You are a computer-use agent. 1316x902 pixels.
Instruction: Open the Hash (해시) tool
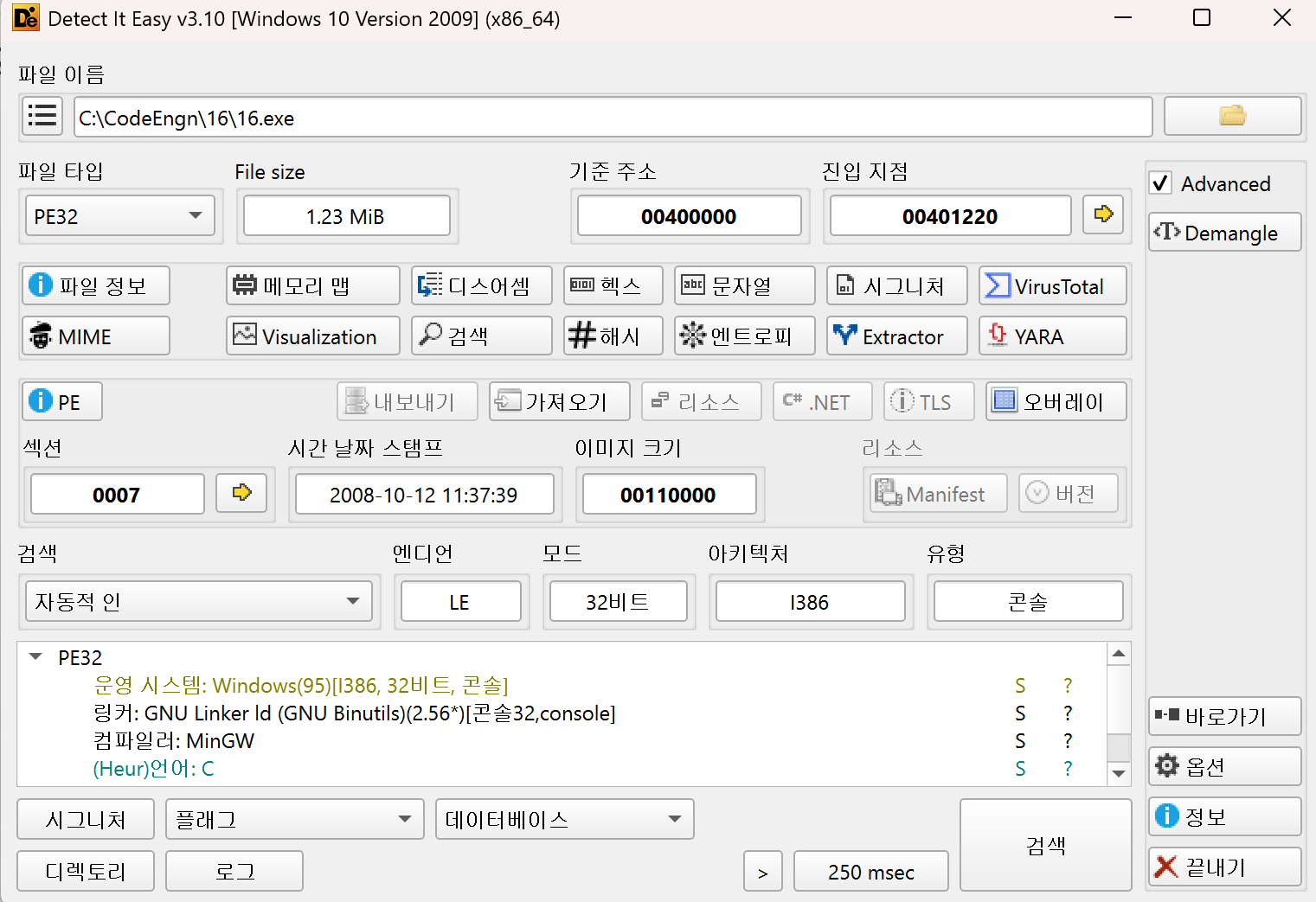point(613,336)
